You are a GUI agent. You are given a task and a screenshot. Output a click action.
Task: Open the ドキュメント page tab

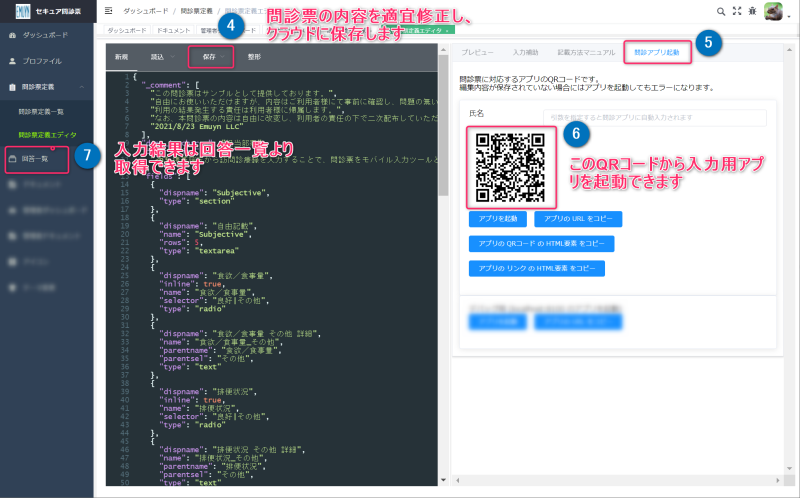[x=173, y=31]
